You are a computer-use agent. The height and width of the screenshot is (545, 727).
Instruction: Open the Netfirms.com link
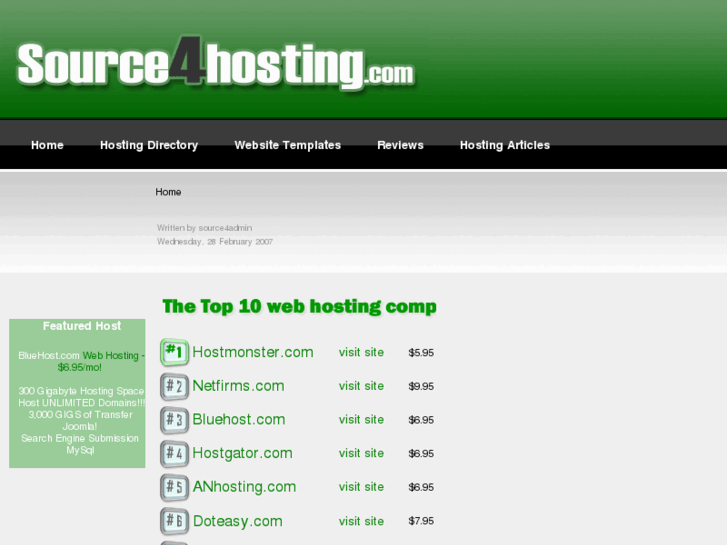[238, 386]
